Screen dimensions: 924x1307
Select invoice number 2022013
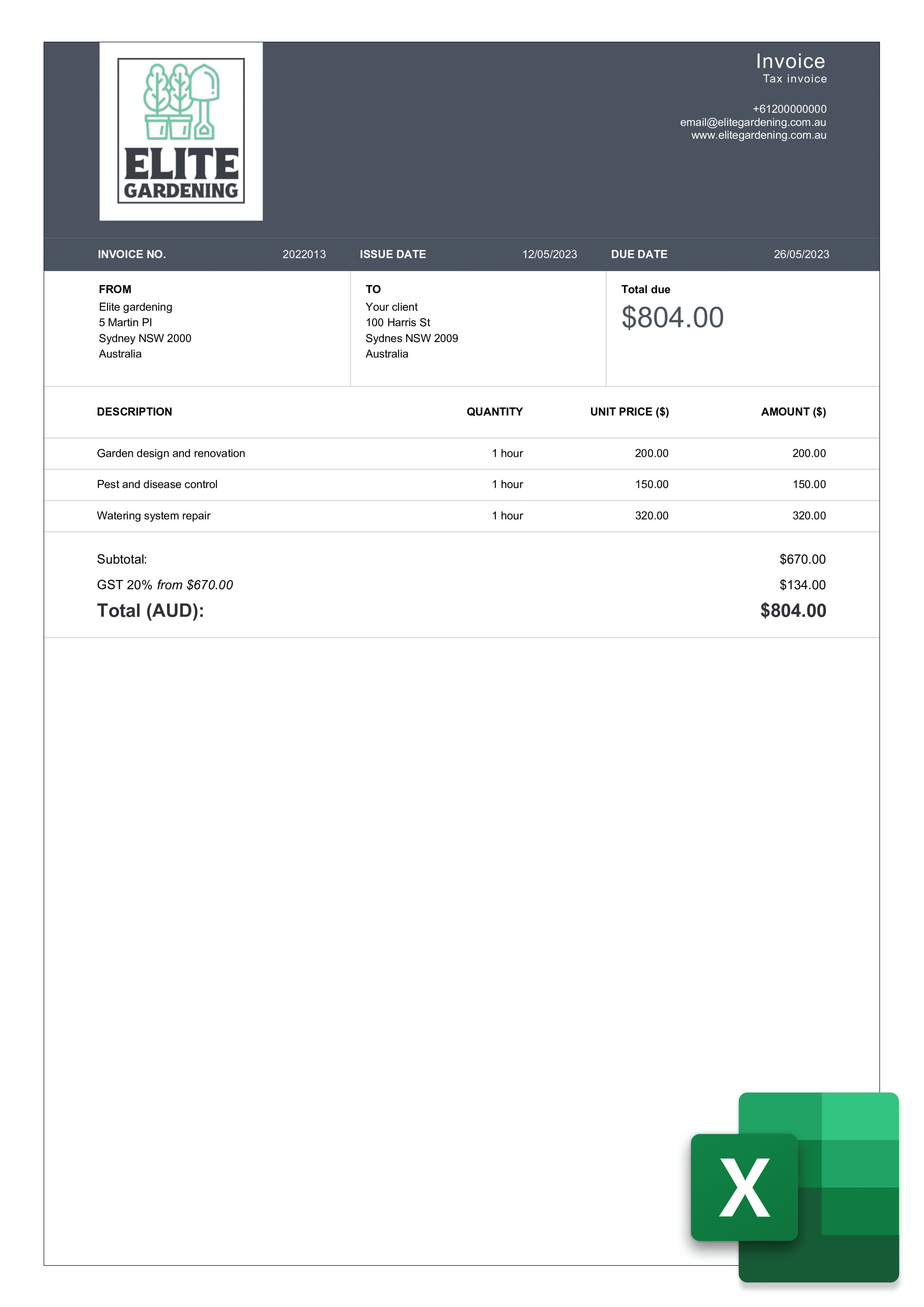click(304, 254)
